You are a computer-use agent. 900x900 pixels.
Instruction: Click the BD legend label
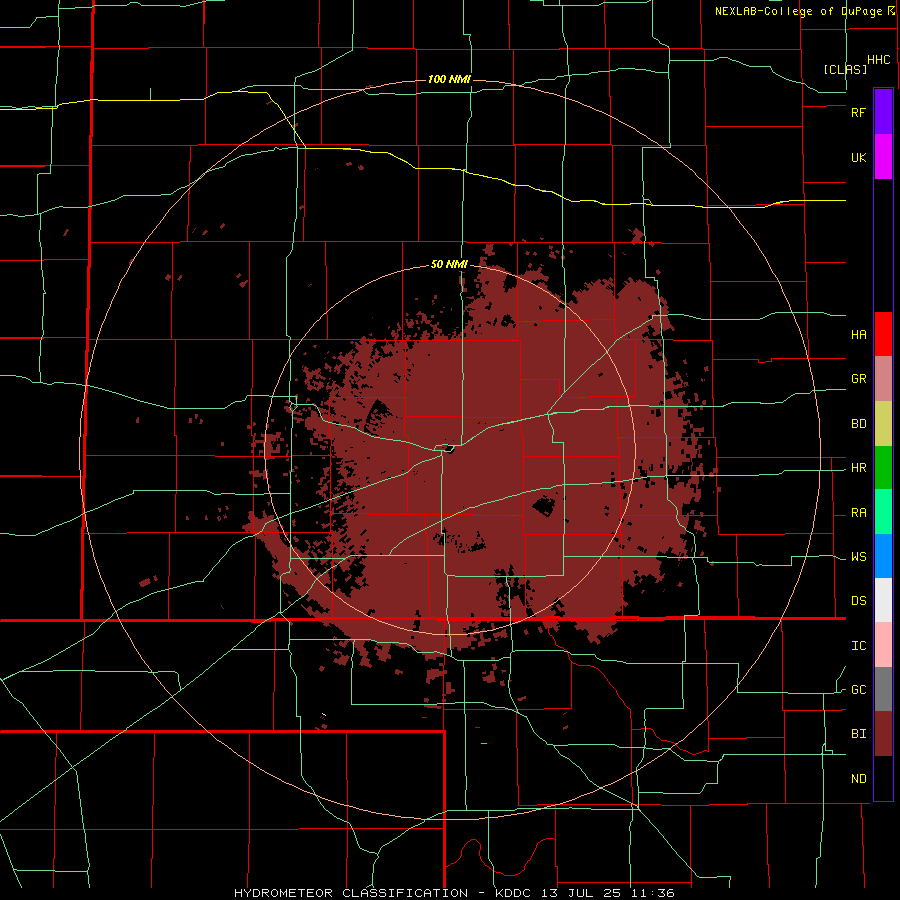click(x=859, y=424)
